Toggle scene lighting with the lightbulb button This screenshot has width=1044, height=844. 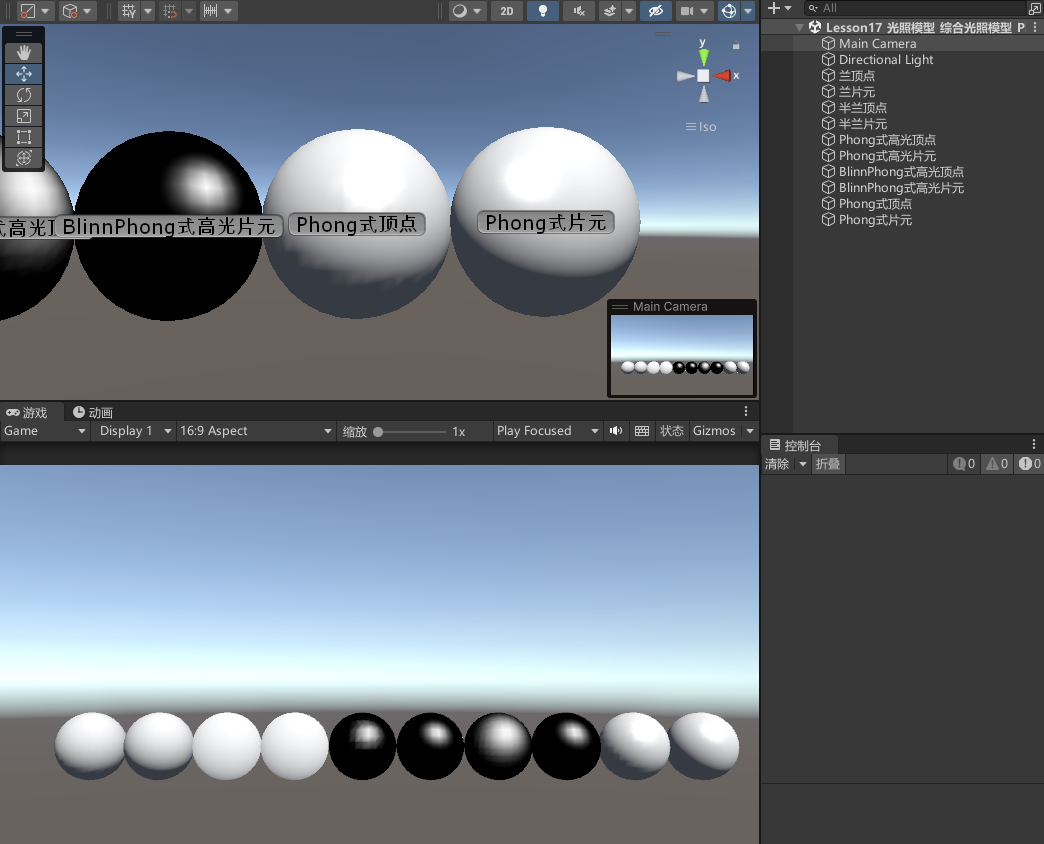tap(543, 11)
